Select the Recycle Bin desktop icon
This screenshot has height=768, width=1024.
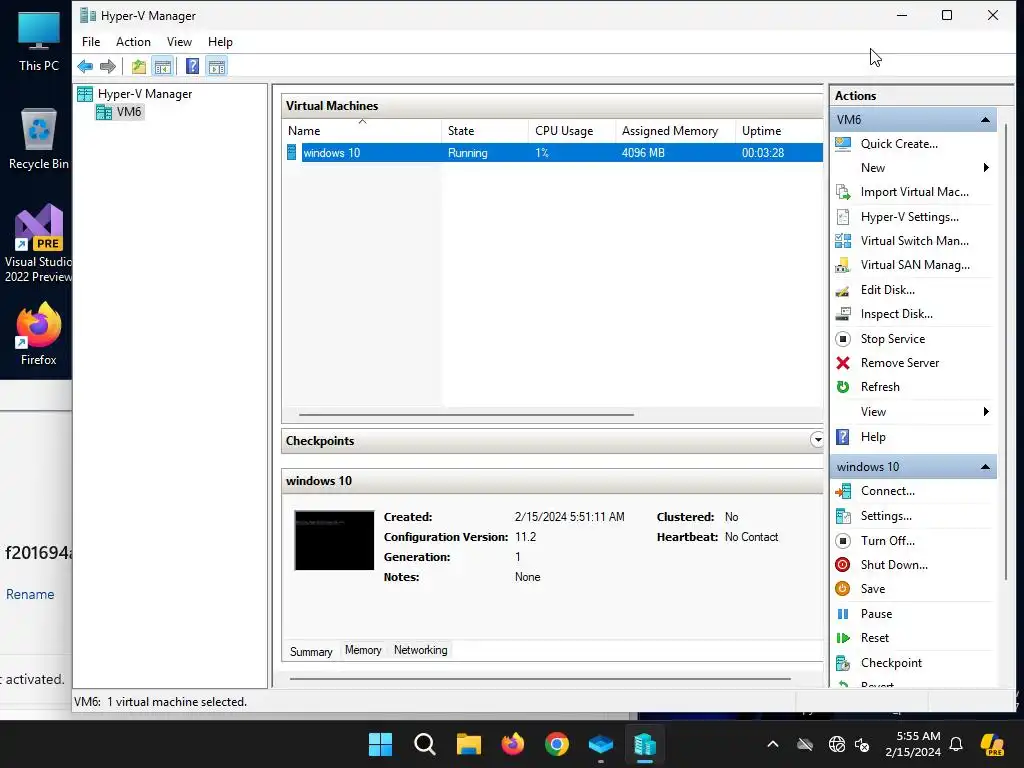39,139
